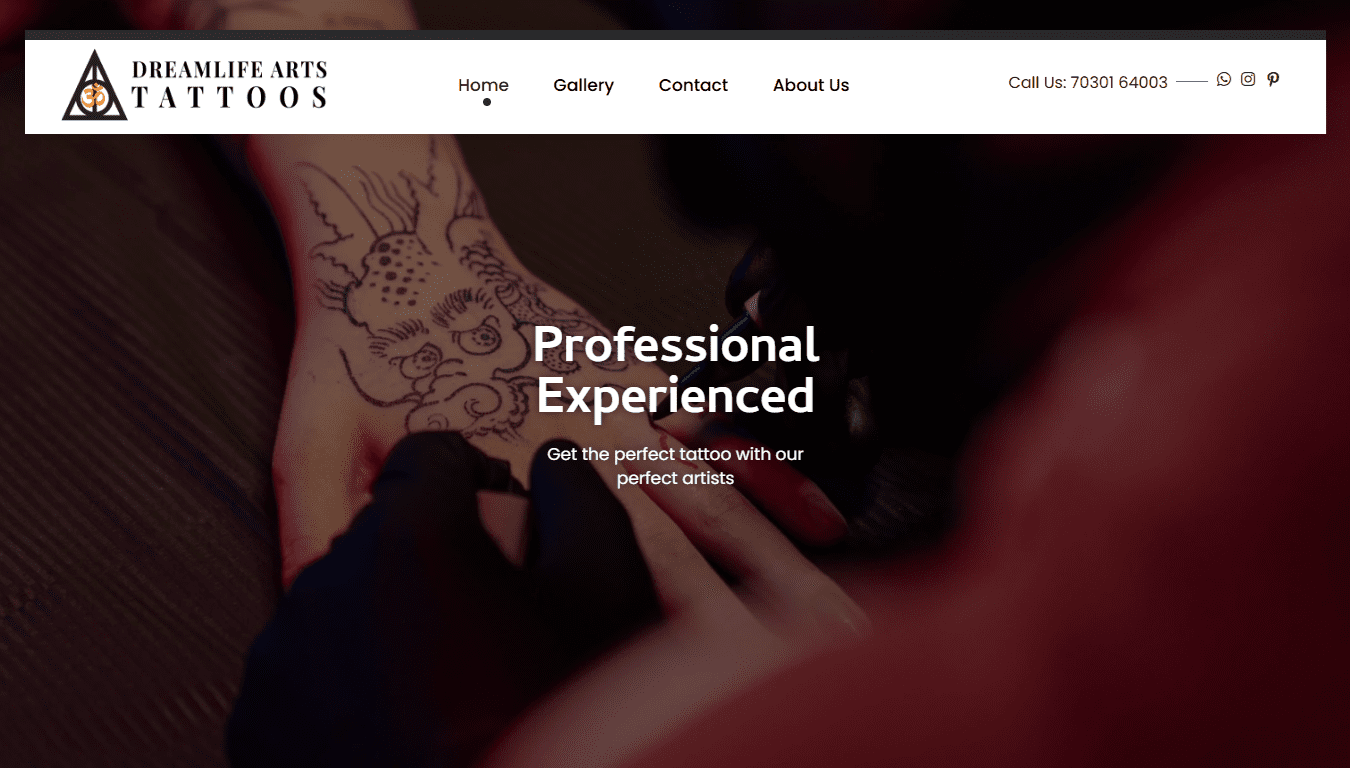Select the Professional Experienced heading
The width and height of the screenshot is (1350, 768).
(676, 370)
